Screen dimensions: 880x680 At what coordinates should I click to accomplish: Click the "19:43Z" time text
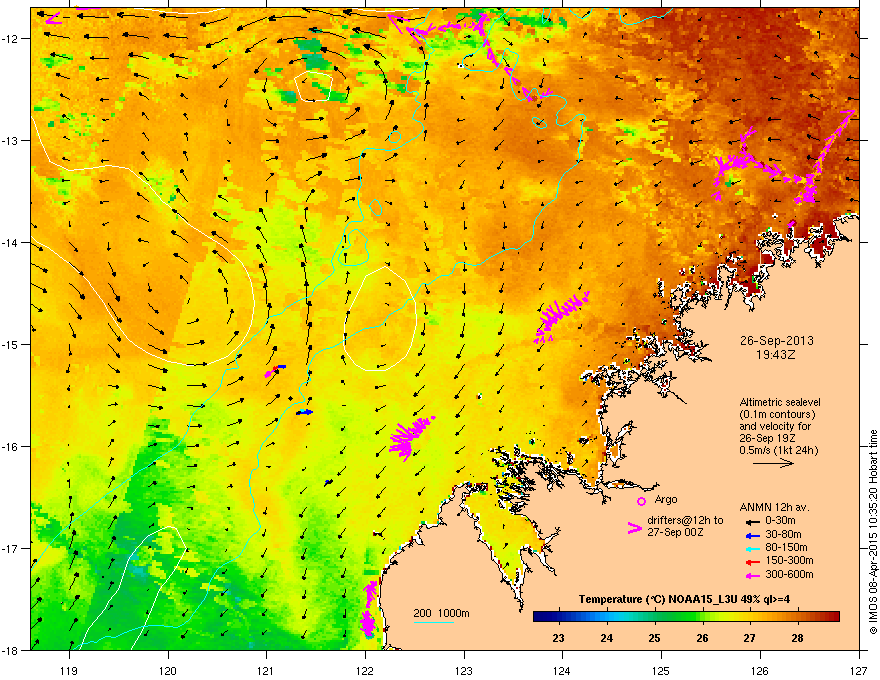coord(776,355)
